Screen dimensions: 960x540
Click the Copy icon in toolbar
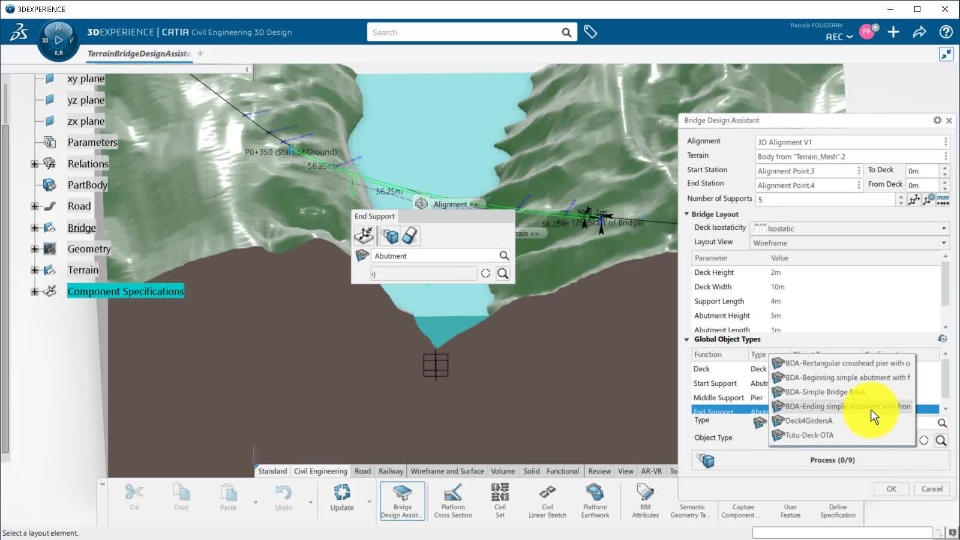[181, 498]
